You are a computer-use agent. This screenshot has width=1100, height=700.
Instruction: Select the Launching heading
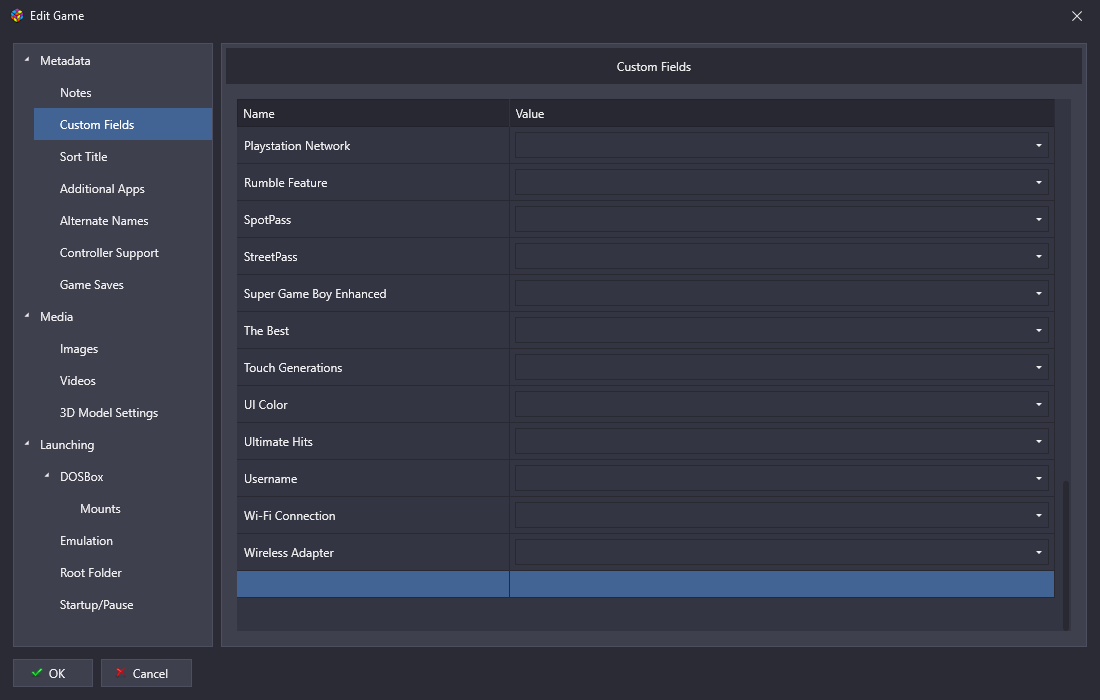pos(67,444)
